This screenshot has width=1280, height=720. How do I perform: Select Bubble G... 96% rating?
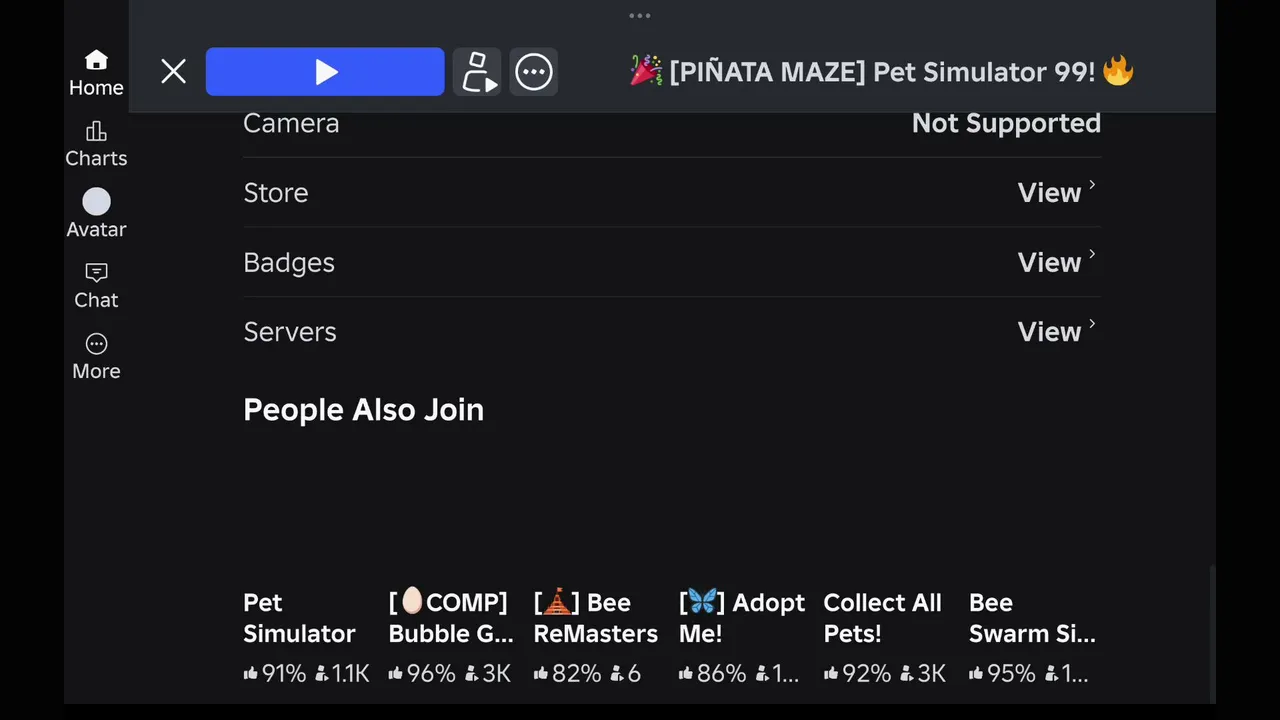(422, 674)
